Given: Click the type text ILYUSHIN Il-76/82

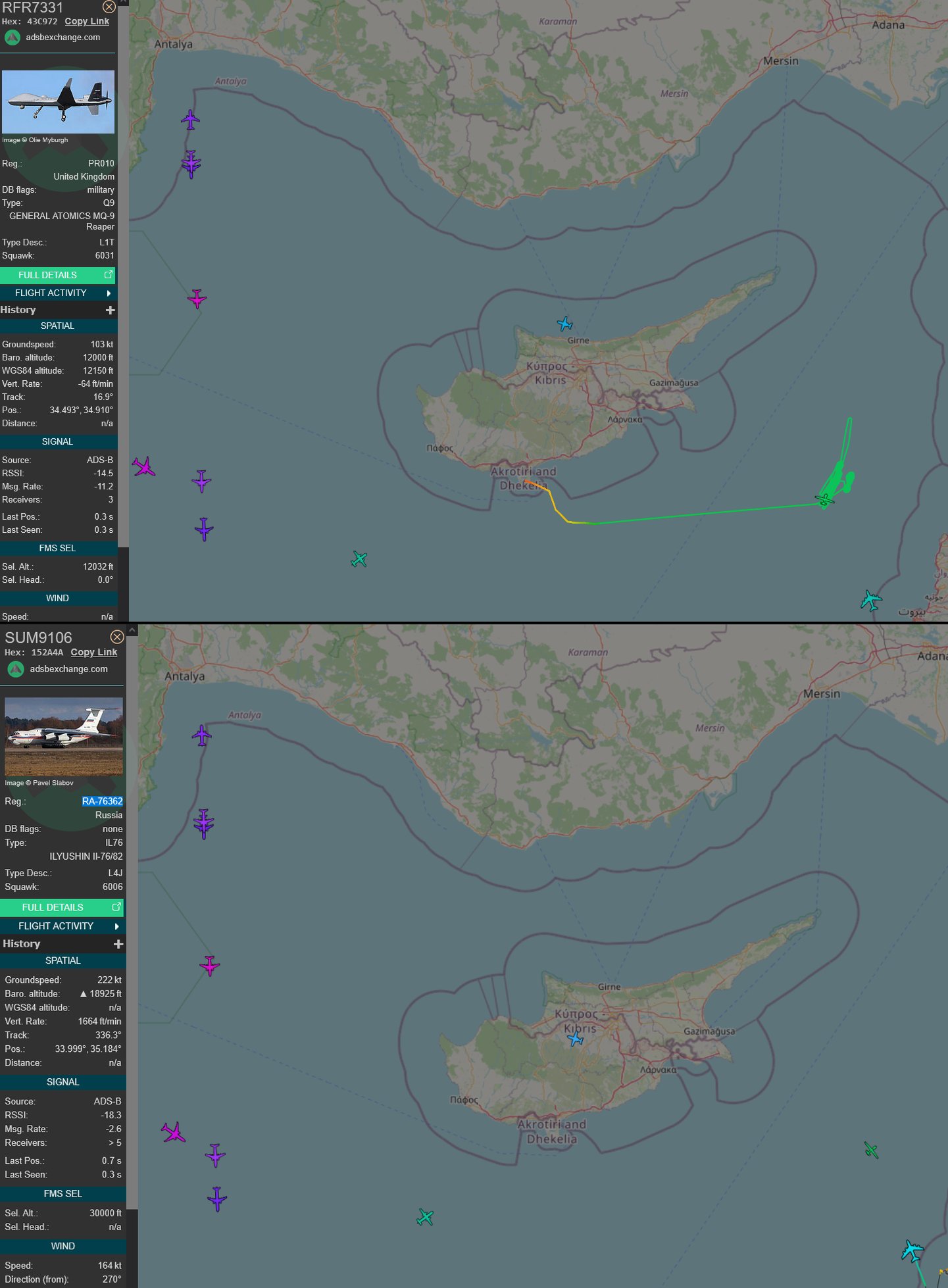Looking at the screenshot, I should (x=86, y=856).
